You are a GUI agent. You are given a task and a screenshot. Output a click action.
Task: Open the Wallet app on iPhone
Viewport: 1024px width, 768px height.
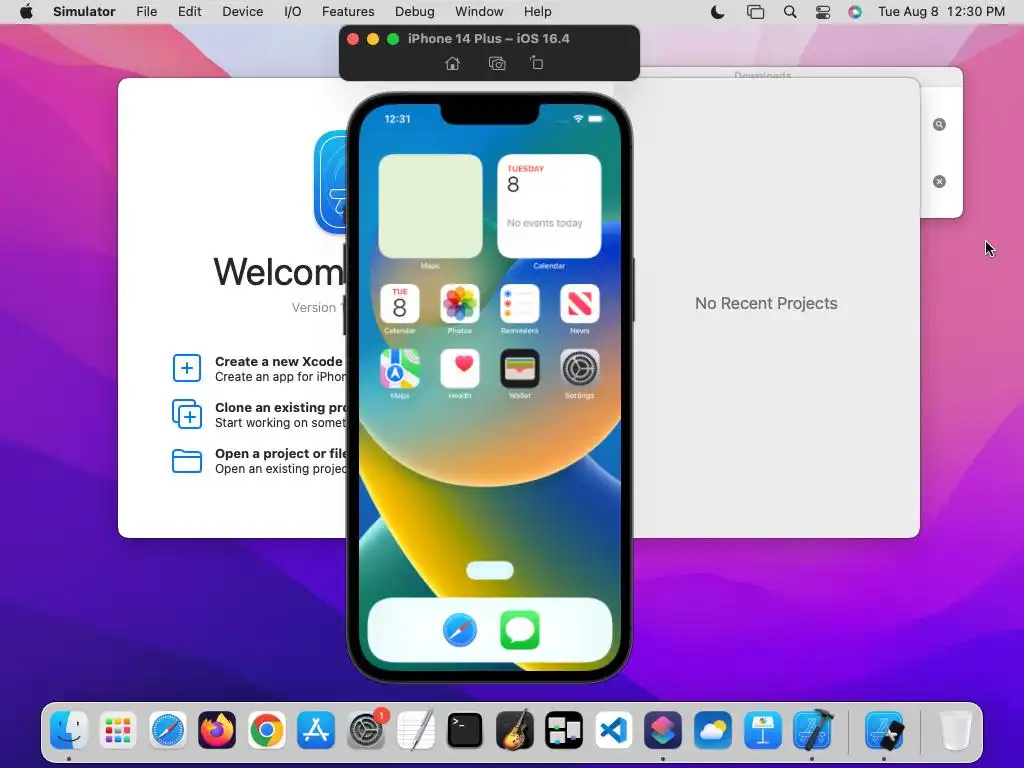pyautogui.click(x=520, y=369)
